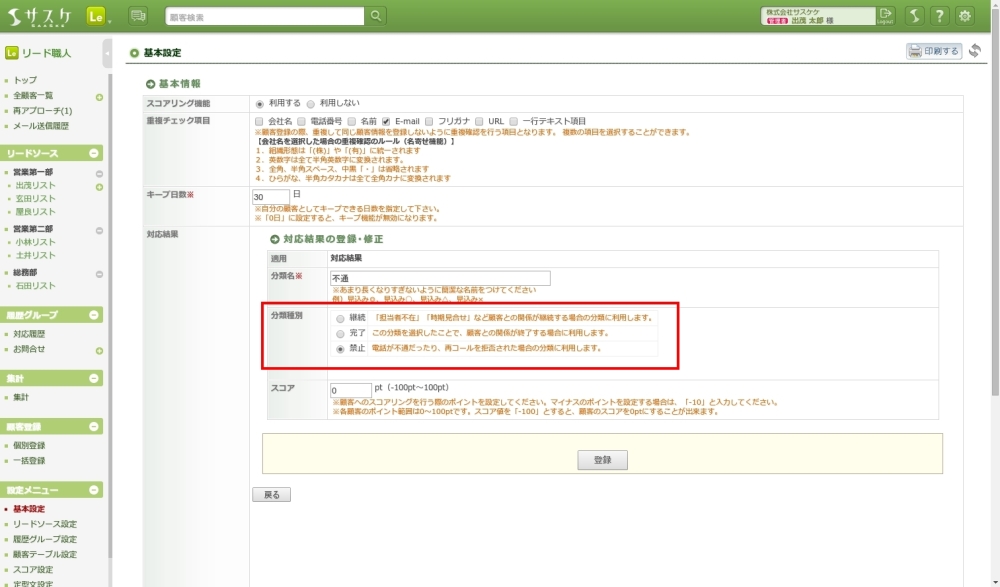This screenshot has width=1000, height=587.
Task: Select the 継続 radio button
Action: coord(341,318)
